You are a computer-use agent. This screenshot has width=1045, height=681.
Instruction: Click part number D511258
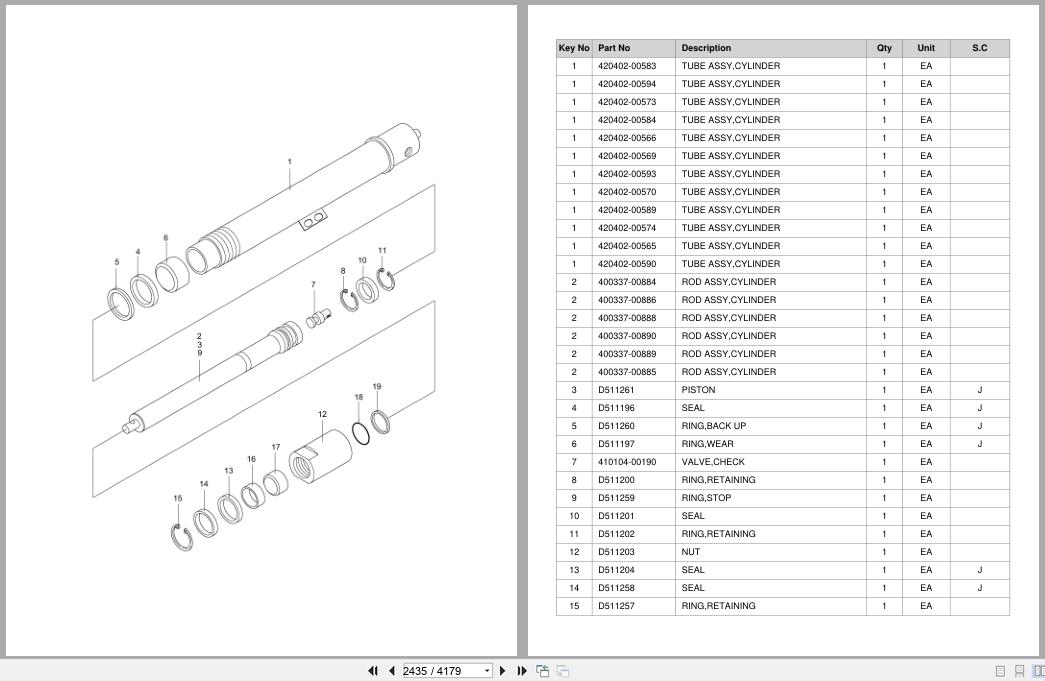(616, 588)
